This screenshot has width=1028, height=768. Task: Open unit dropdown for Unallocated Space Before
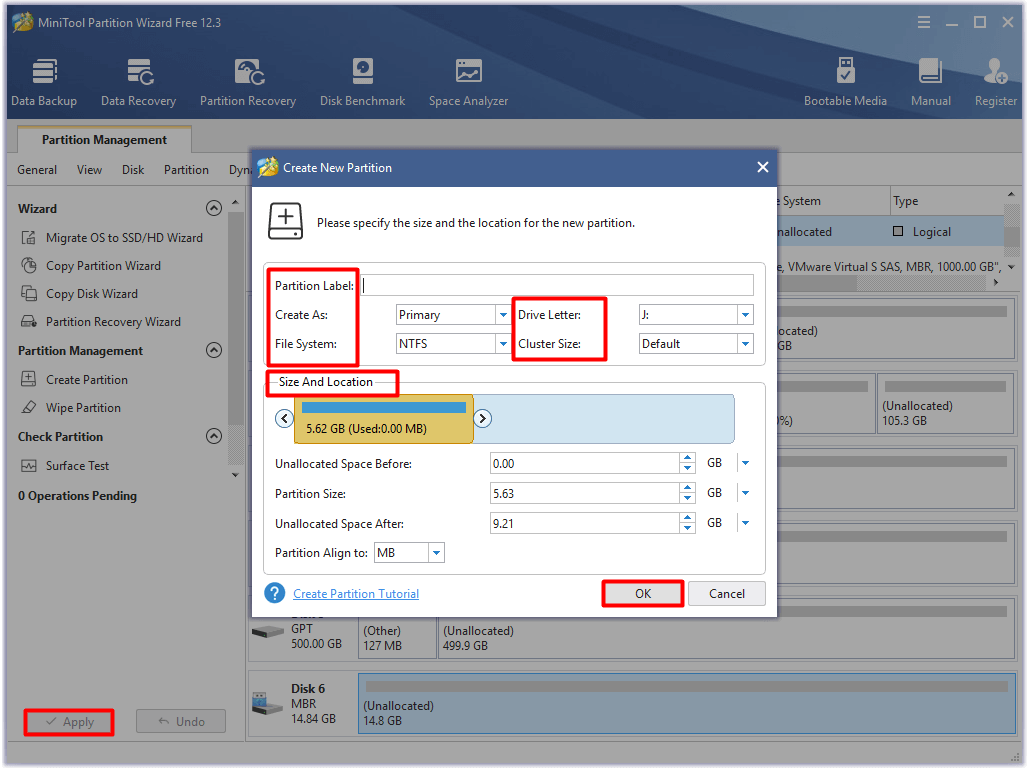tap(745, 463)
